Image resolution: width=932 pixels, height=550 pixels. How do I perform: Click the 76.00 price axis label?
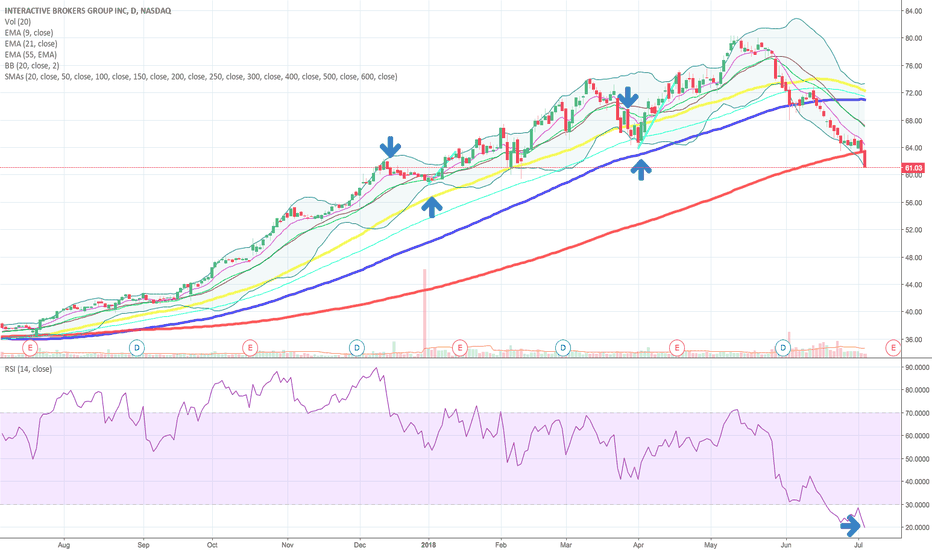[x=912, y=66]
